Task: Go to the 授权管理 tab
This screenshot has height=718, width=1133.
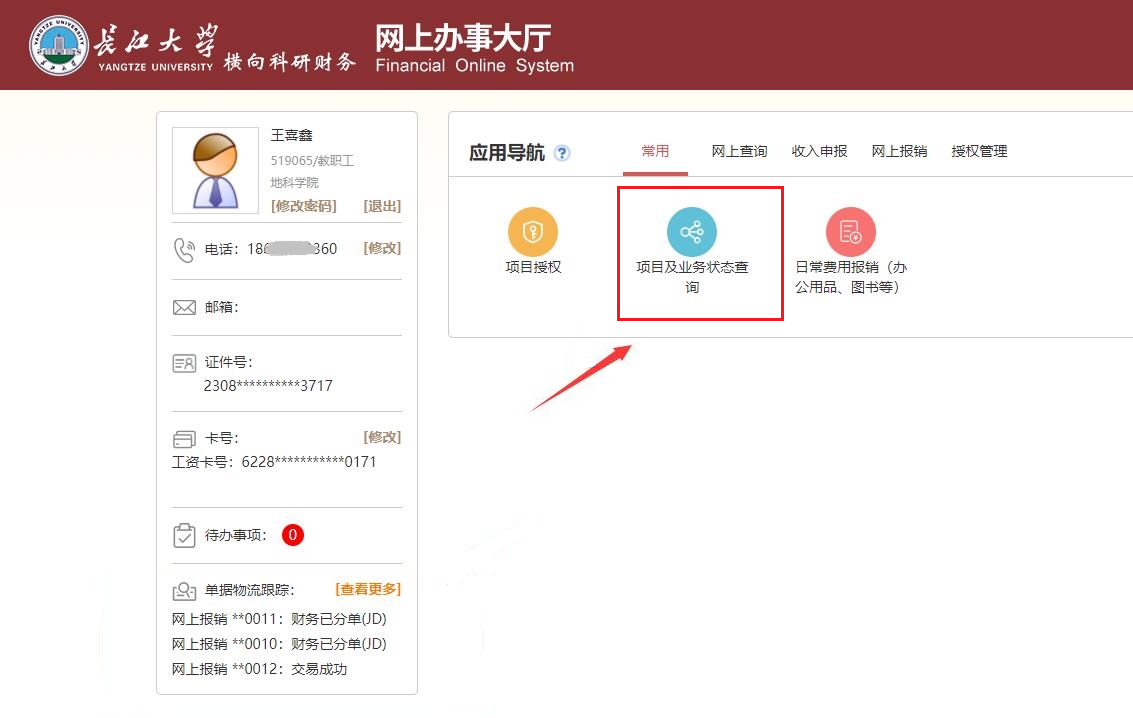Action: click(979, 151)
